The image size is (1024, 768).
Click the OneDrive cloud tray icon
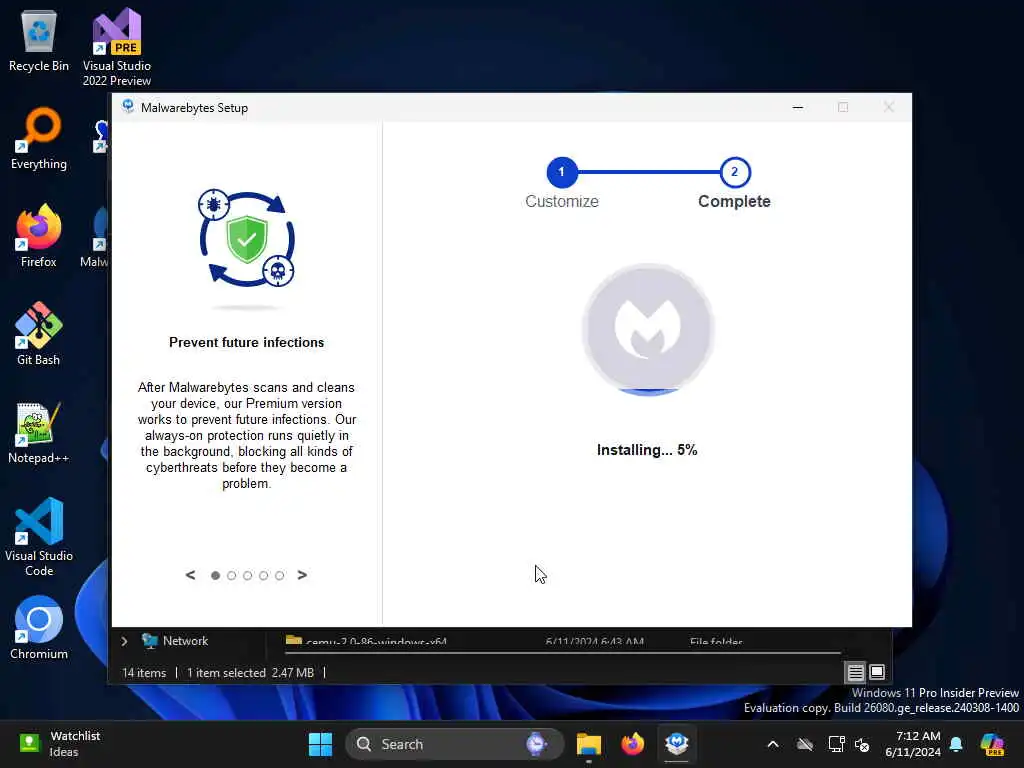805,744
